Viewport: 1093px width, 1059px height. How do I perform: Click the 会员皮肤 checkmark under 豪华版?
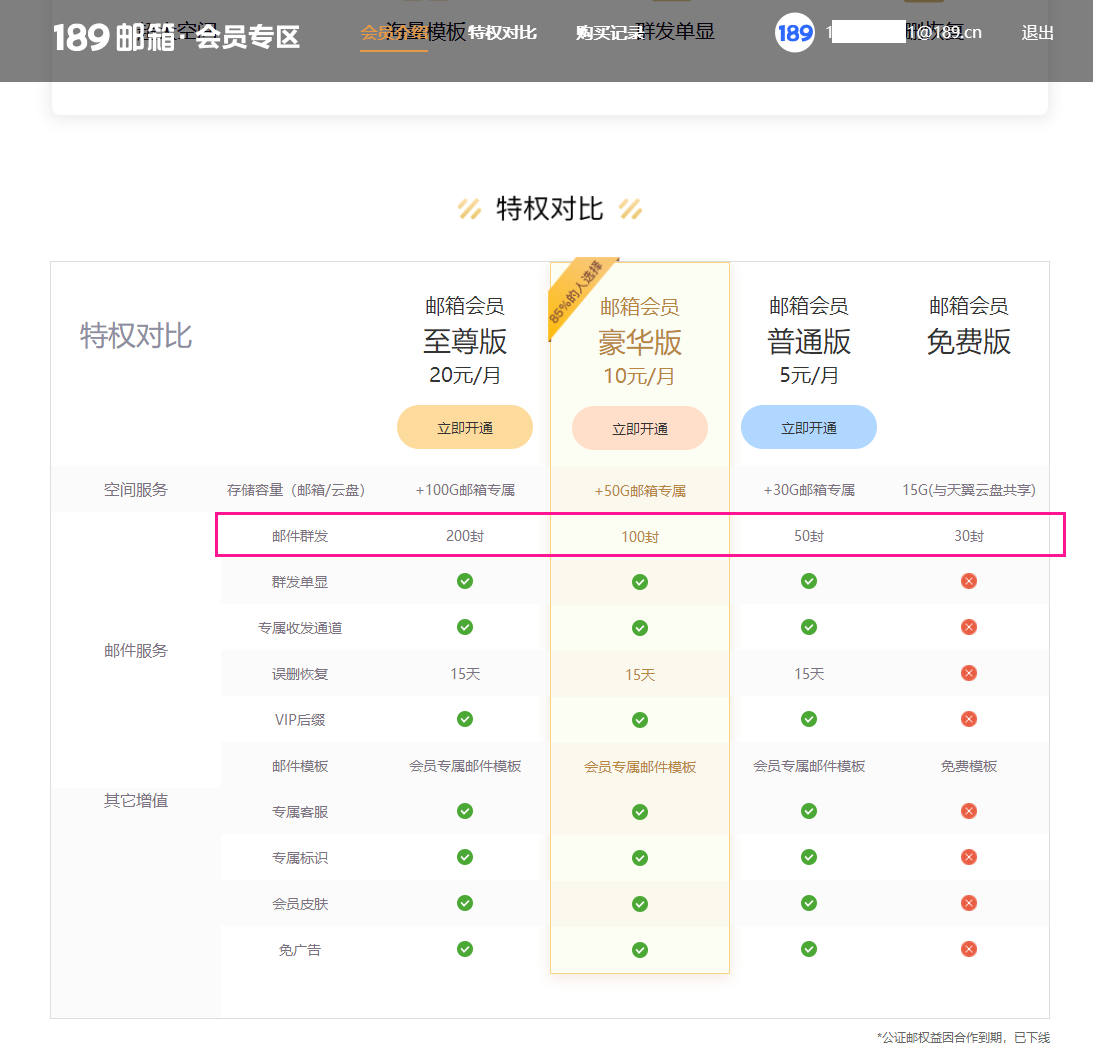pyautogui.click(x=640, y=904)
